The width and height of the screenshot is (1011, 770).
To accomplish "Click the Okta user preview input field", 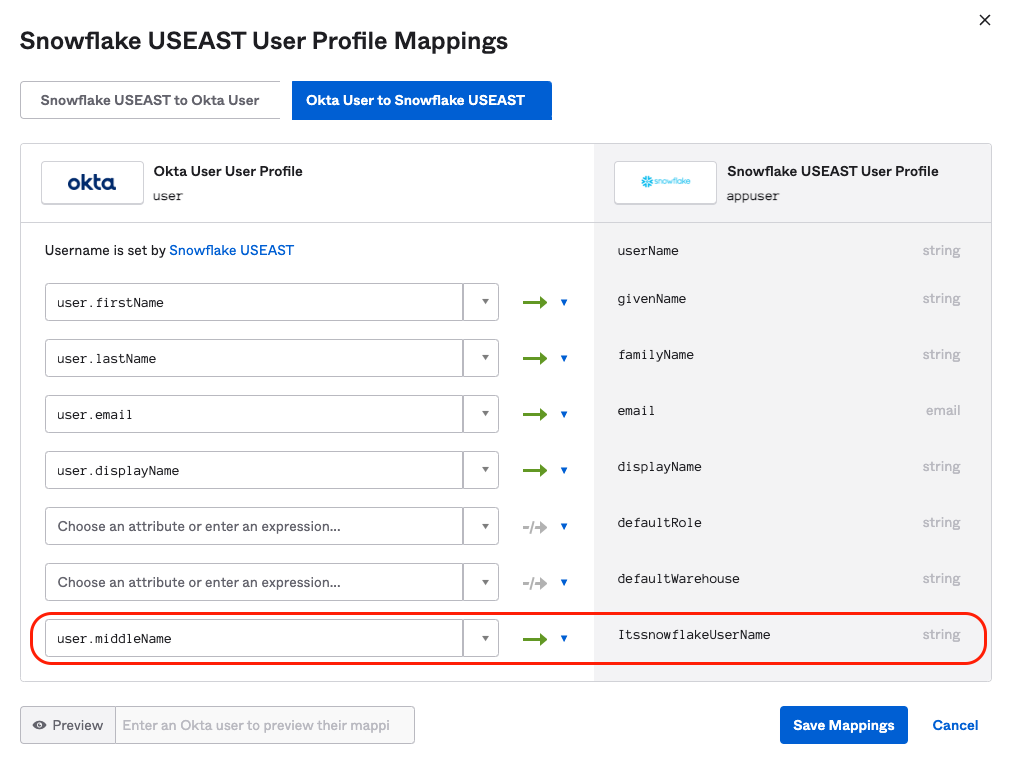I will coord(265,725).
